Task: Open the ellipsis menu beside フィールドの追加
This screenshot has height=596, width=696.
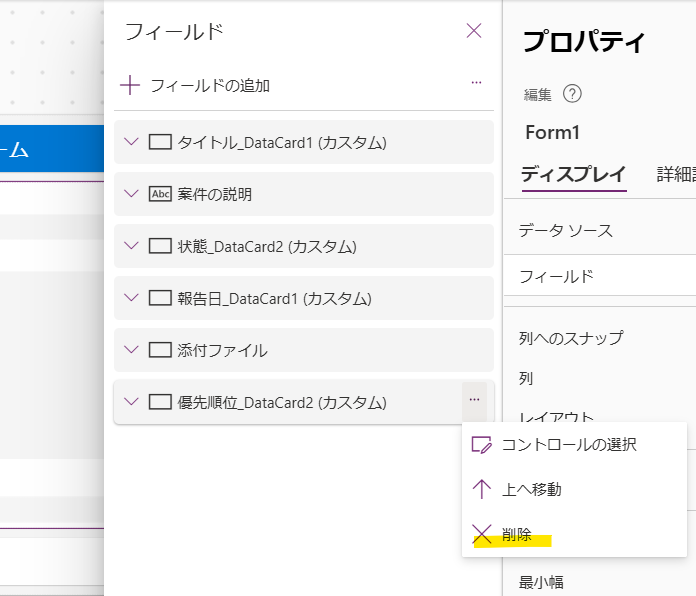Action: click(x=476, y=83)
